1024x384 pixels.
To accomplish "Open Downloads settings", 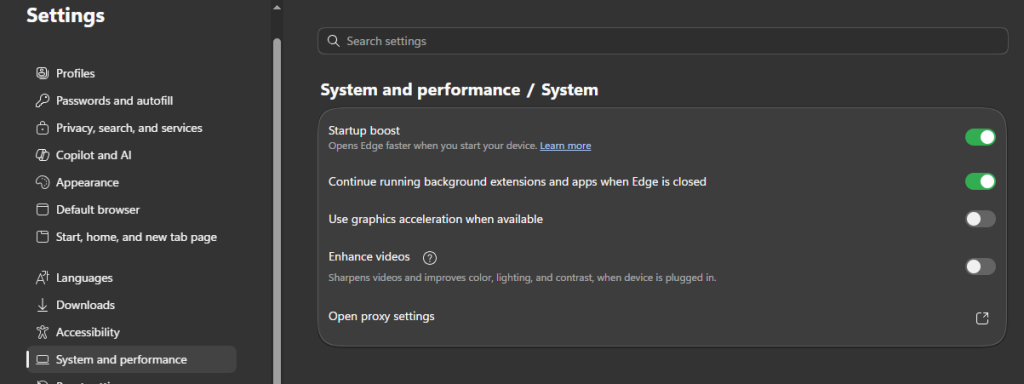I will 132,305.
